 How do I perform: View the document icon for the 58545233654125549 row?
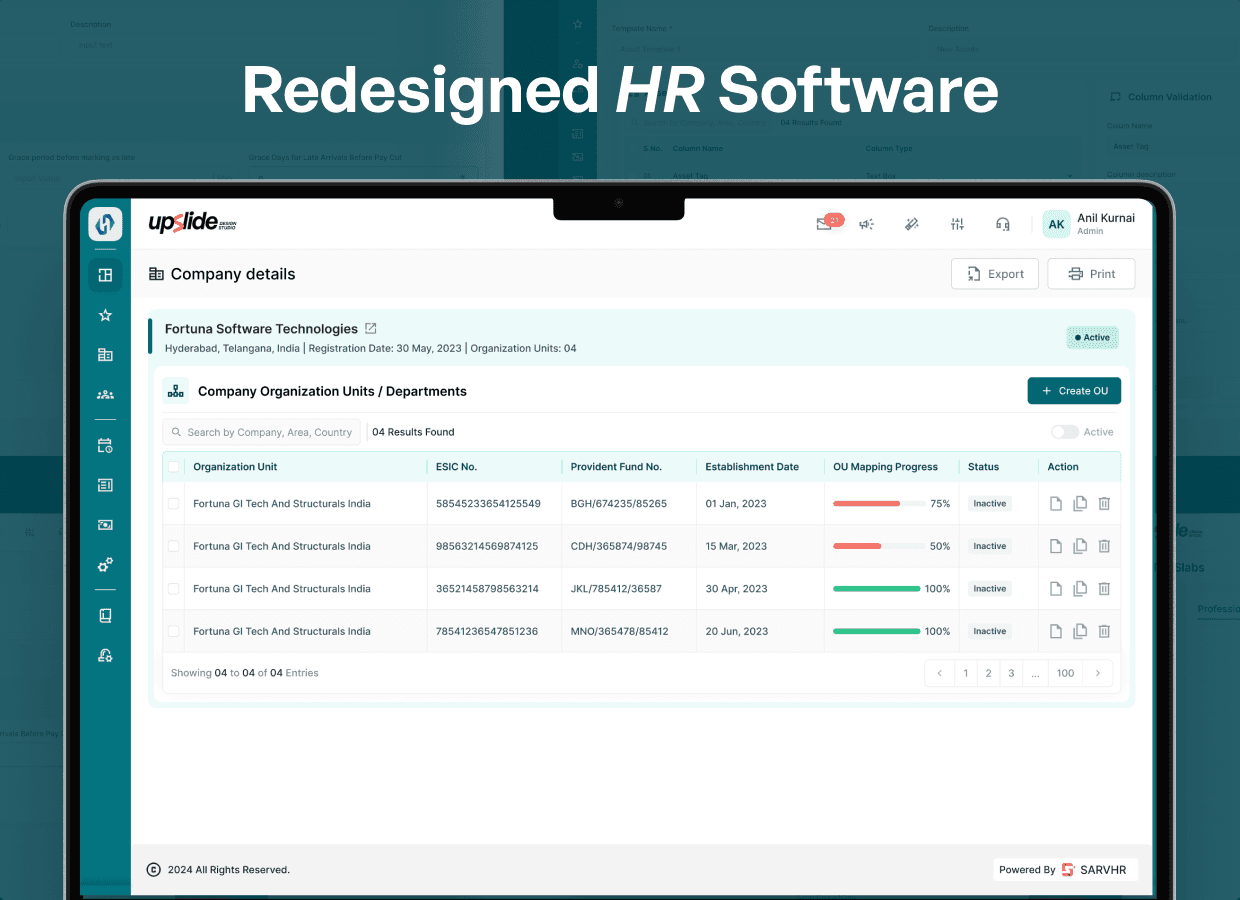(x=1056, y=504)
